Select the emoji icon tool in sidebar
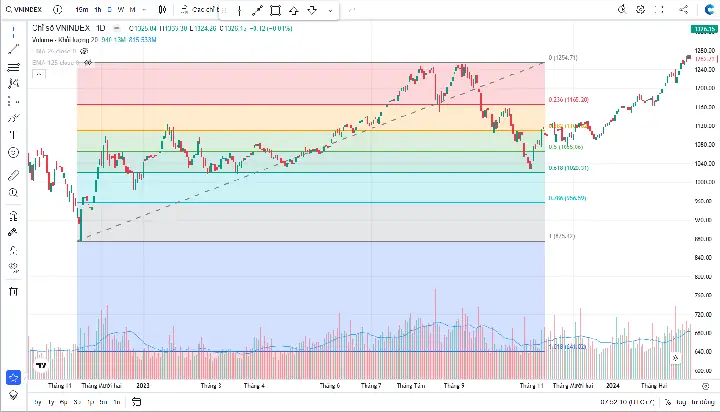 coord(13,152)
